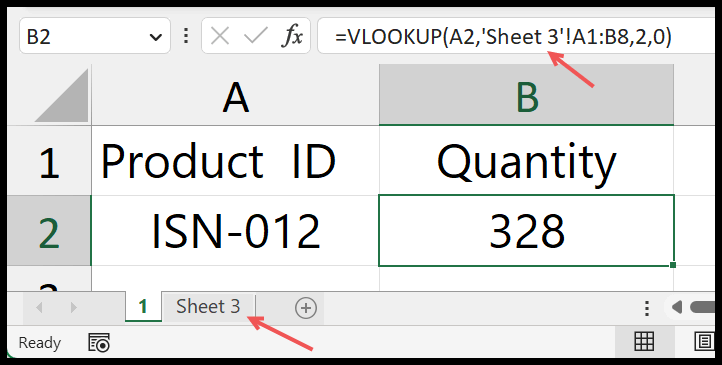722x365 pixels.
Task: Switch to the Sheet 3 tab
Action: click(208, 307)
